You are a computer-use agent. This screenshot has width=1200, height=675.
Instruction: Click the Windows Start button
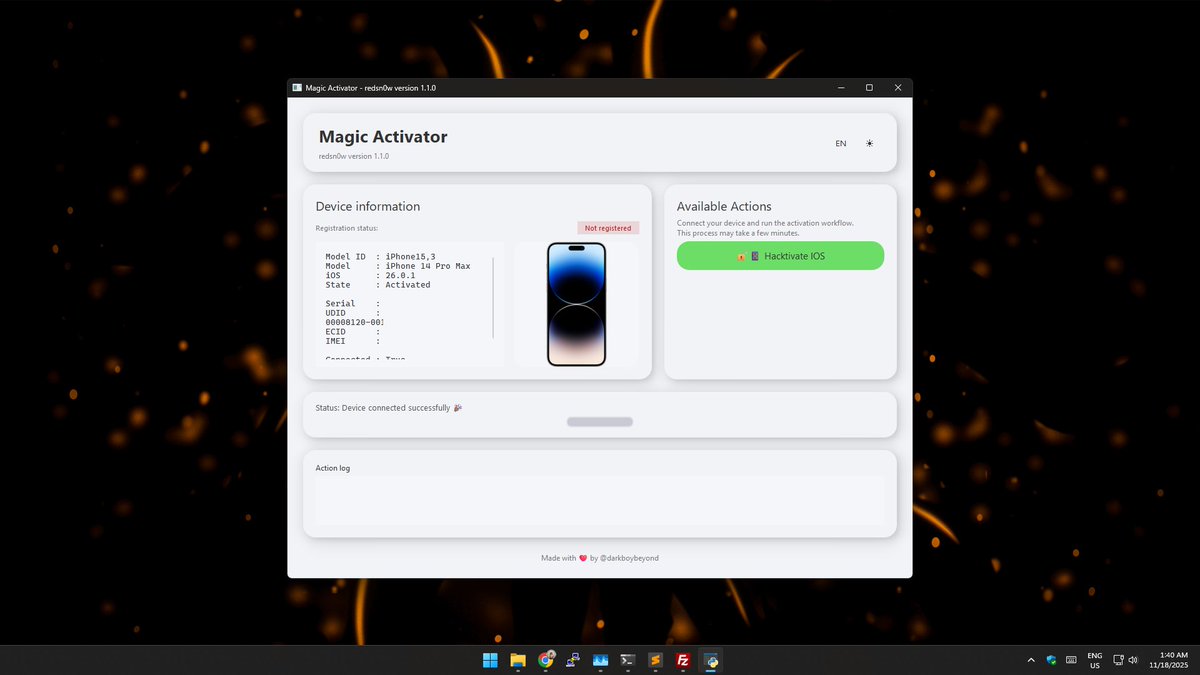pyautogui.click(x=489, y=660)
